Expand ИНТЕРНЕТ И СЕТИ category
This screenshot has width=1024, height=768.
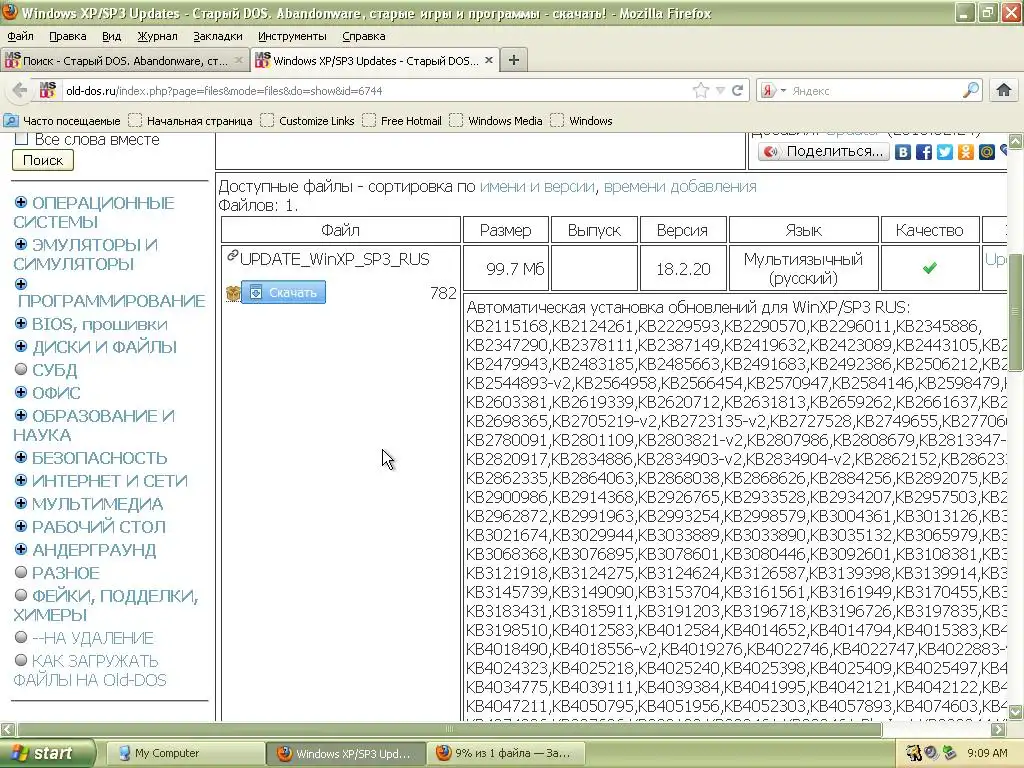pyautogui.click(x=21, y=480)
